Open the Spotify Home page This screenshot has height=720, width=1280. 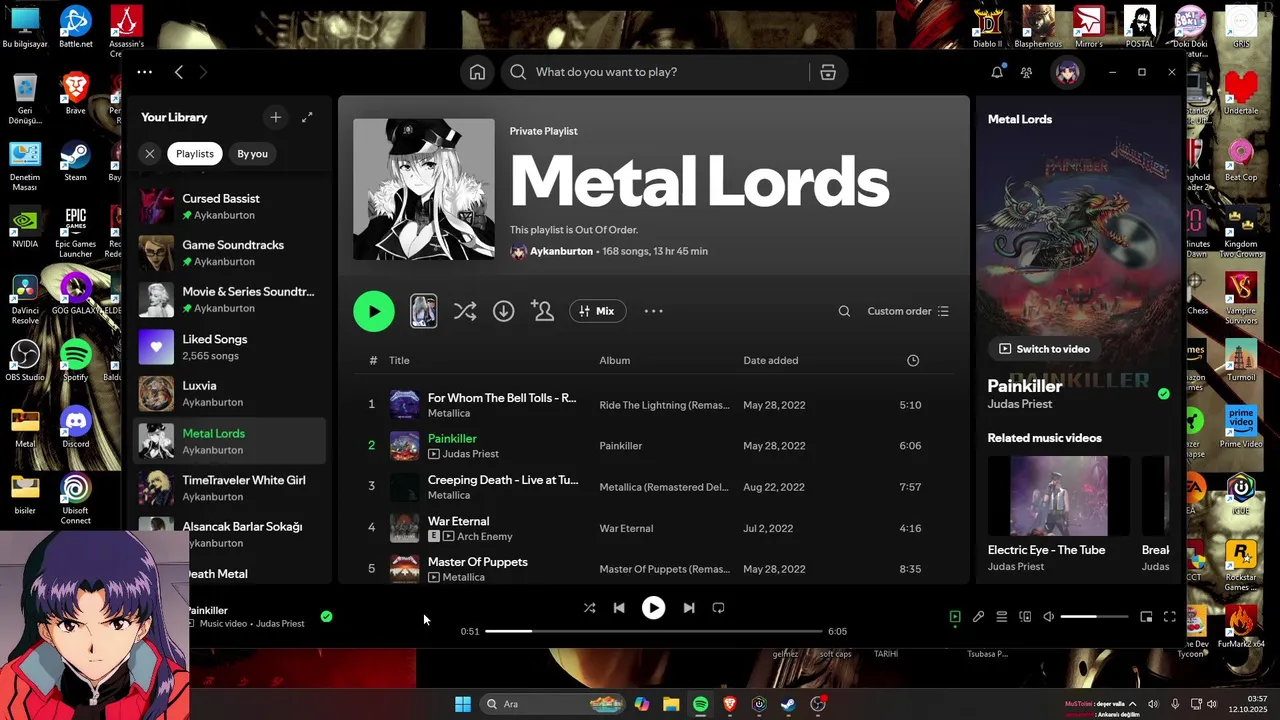(477, 72)
